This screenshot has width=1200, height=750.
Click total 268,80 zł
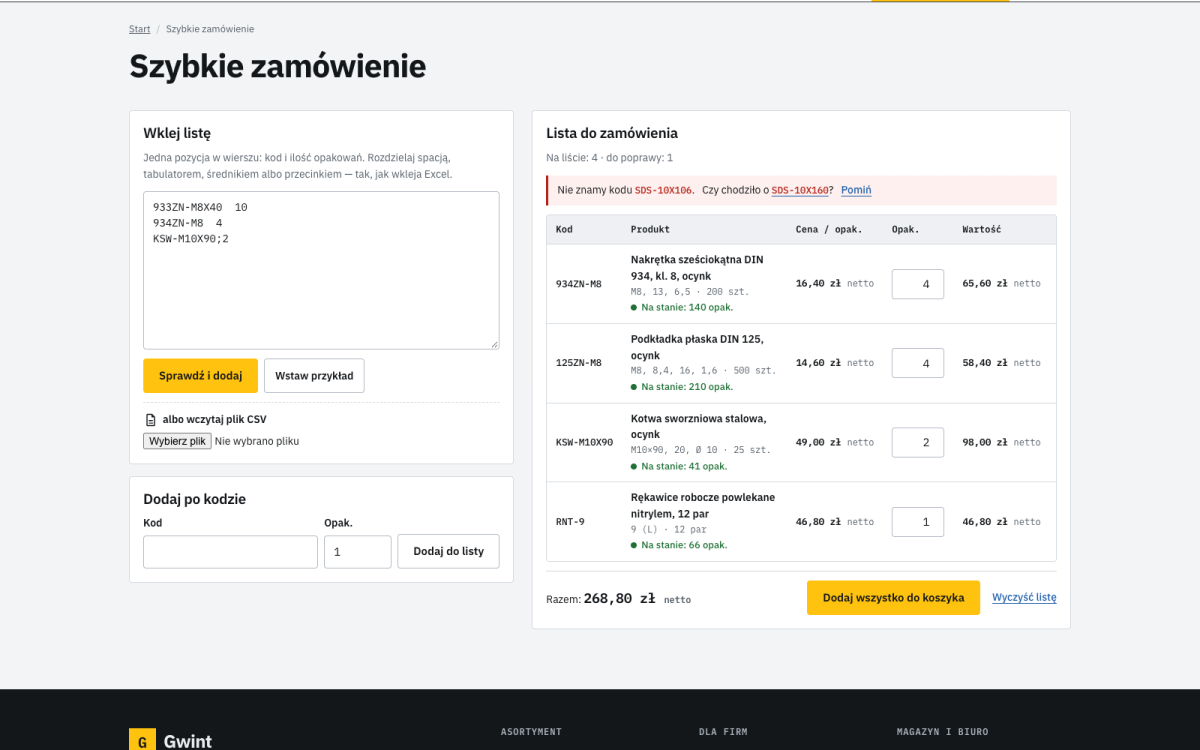[x=619, y=599]
